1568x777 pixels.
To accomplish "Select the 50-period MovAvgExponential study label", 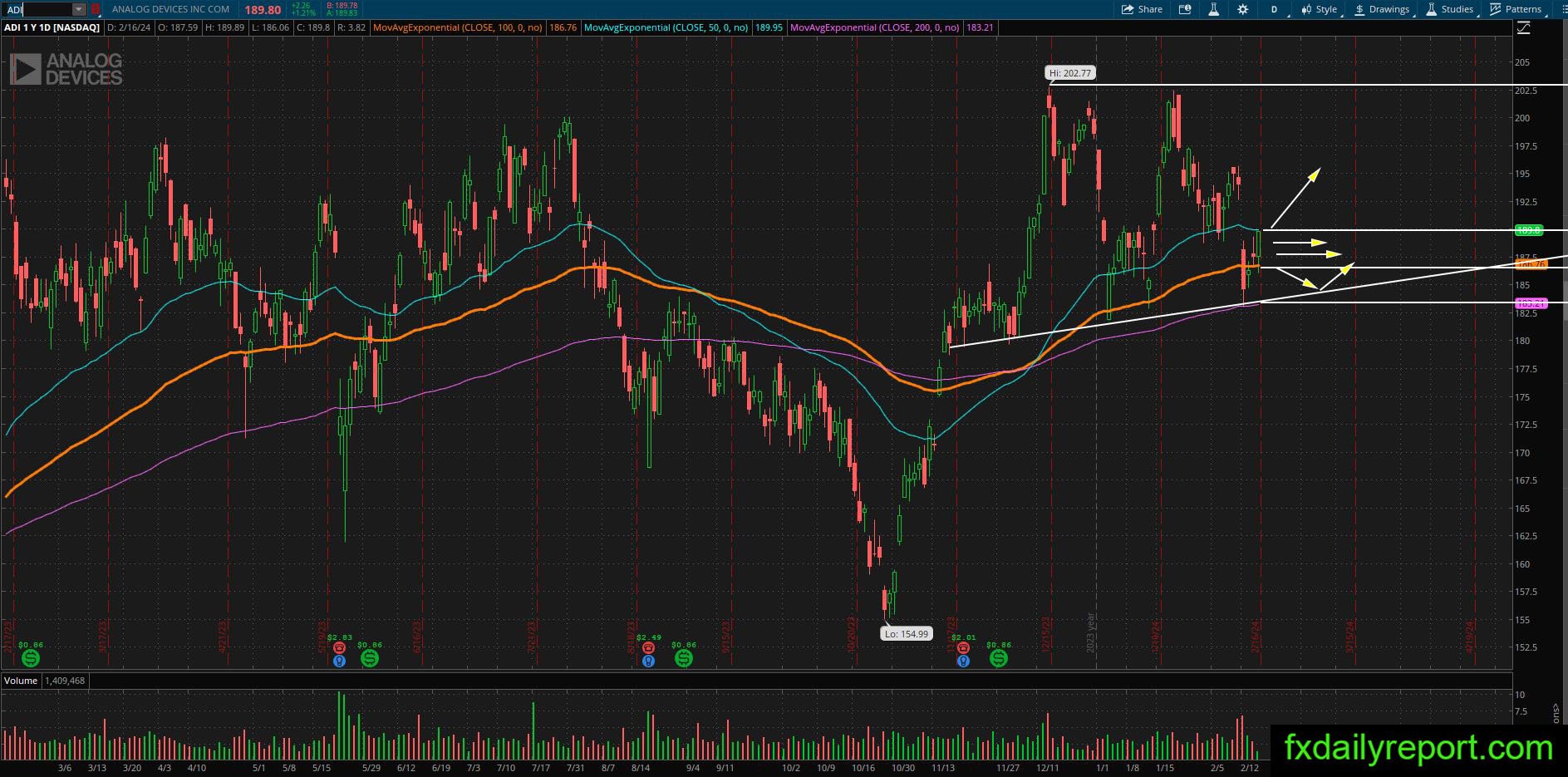I will point(666,27).
